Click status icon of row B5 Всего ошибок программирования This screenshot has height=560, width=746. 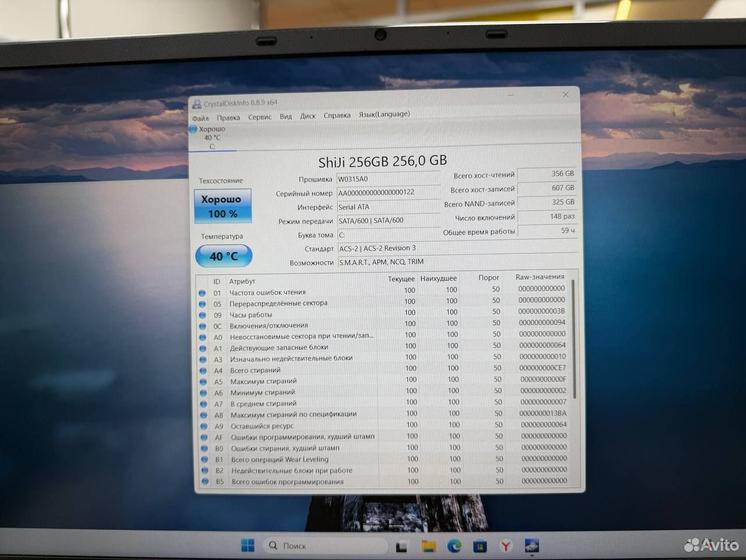tap(205, 481)
